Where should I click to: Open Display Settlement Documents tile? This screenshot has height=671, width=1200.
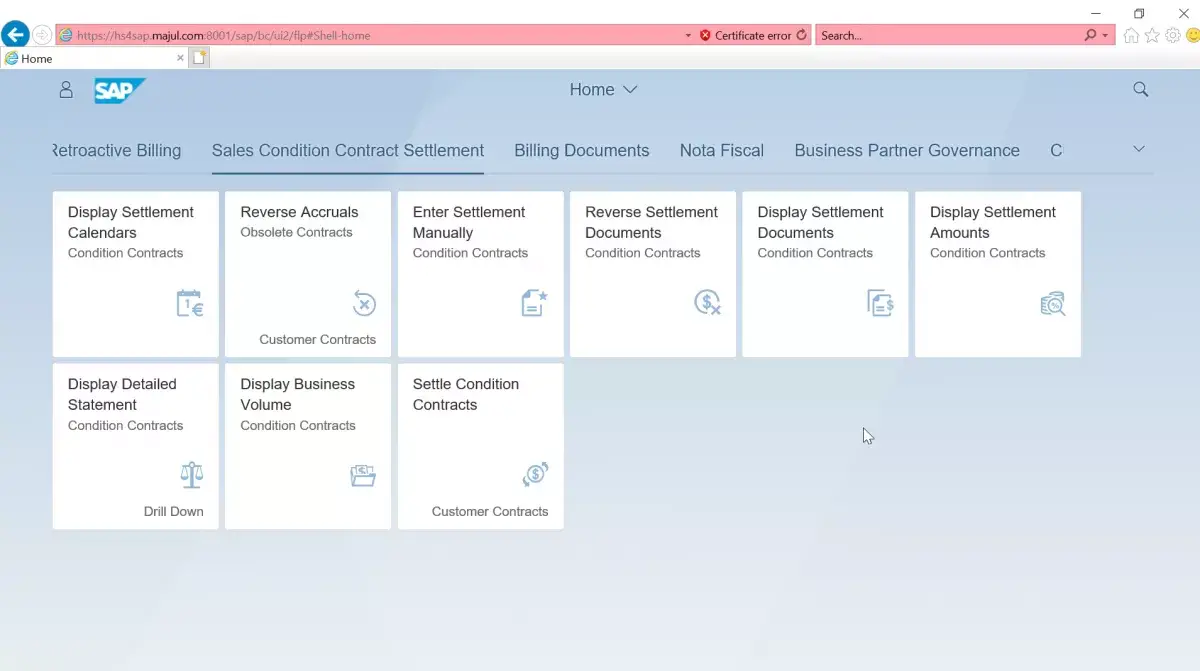tap(825, 274)
